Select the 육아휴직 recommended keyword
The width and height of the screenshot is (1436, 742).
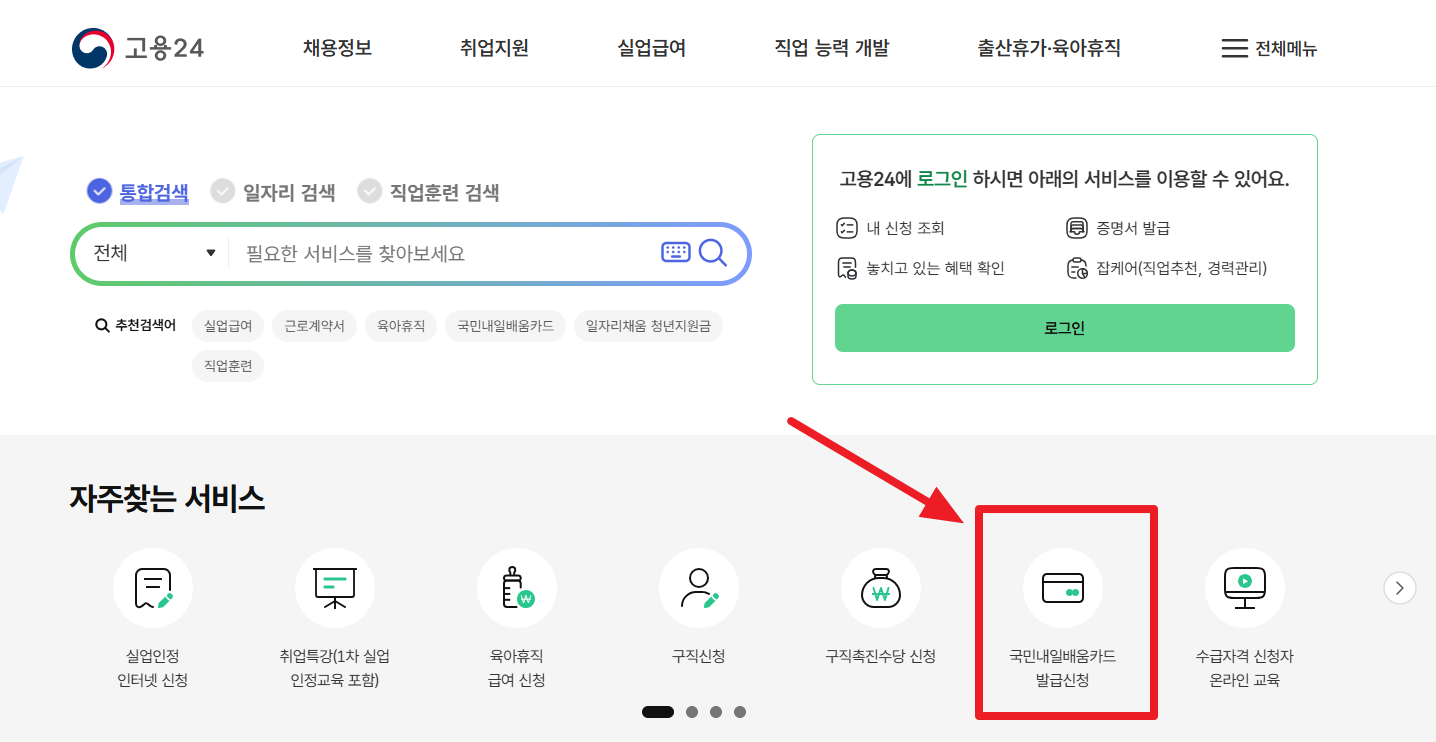coord(401,326)
